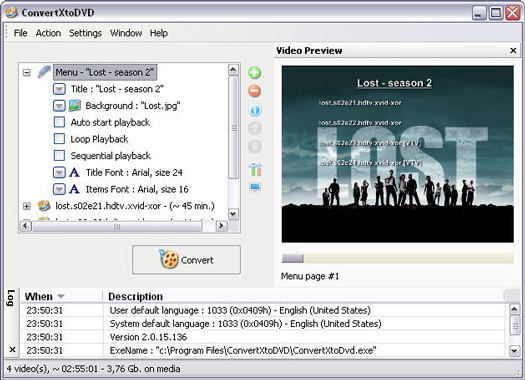Select log row "System default language"
Screen dimensions: 525x380
263,323
